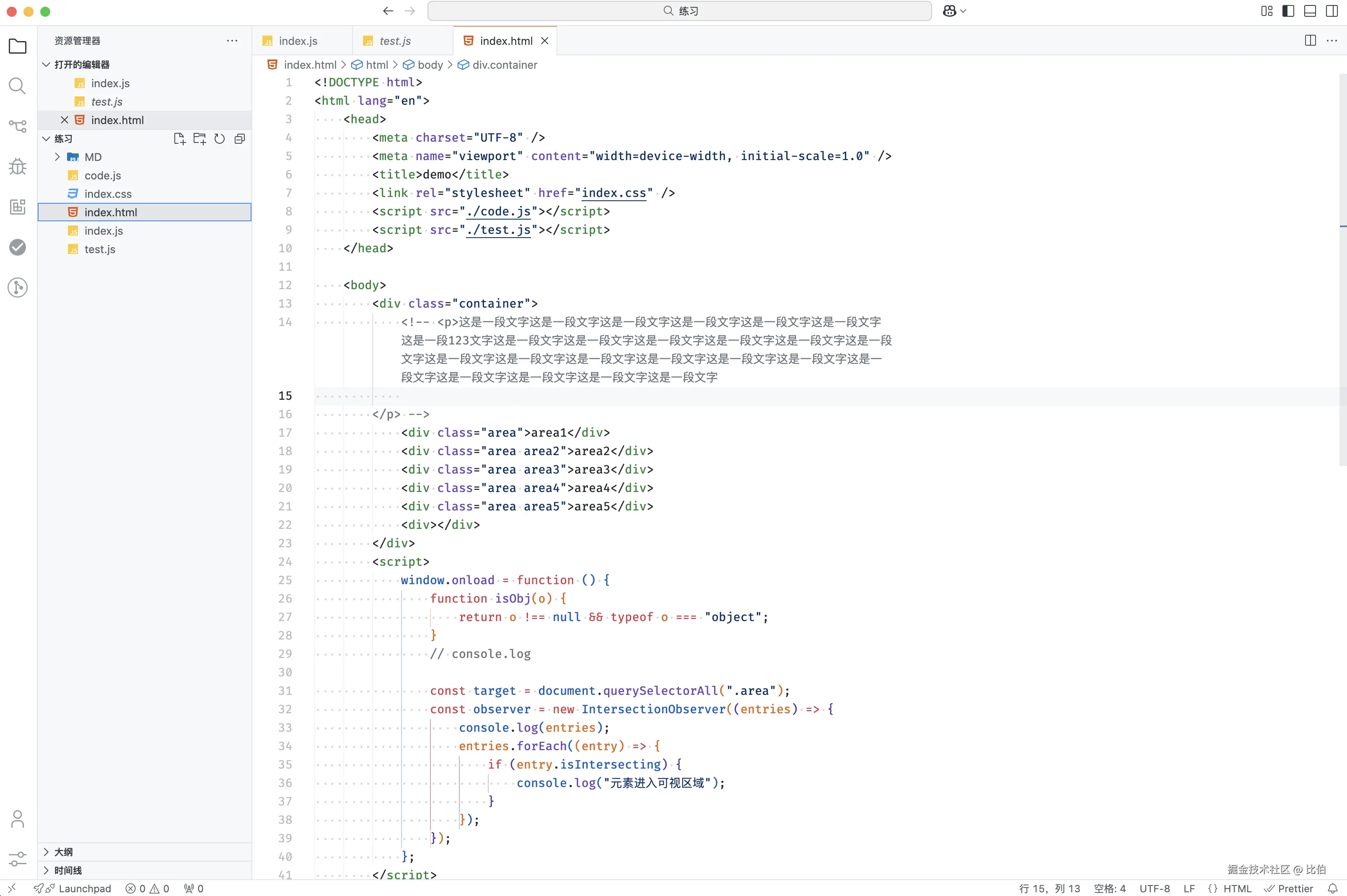Screen dimensions: 1347x896
Task: Open the Search view in activity bar
Action: (18, 86)
